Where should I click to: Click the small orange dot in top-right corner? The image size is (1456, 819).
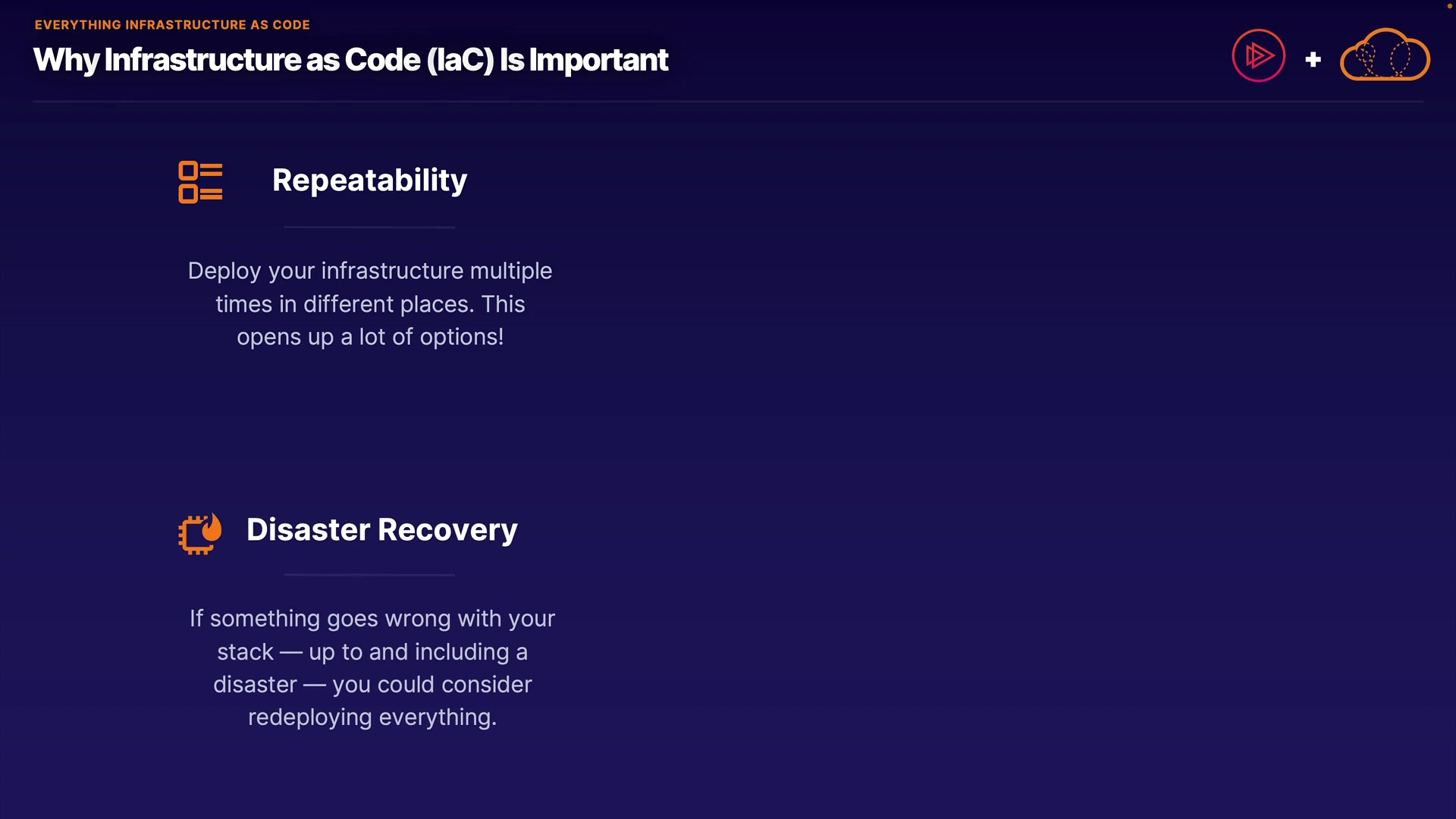point(1449,5)
